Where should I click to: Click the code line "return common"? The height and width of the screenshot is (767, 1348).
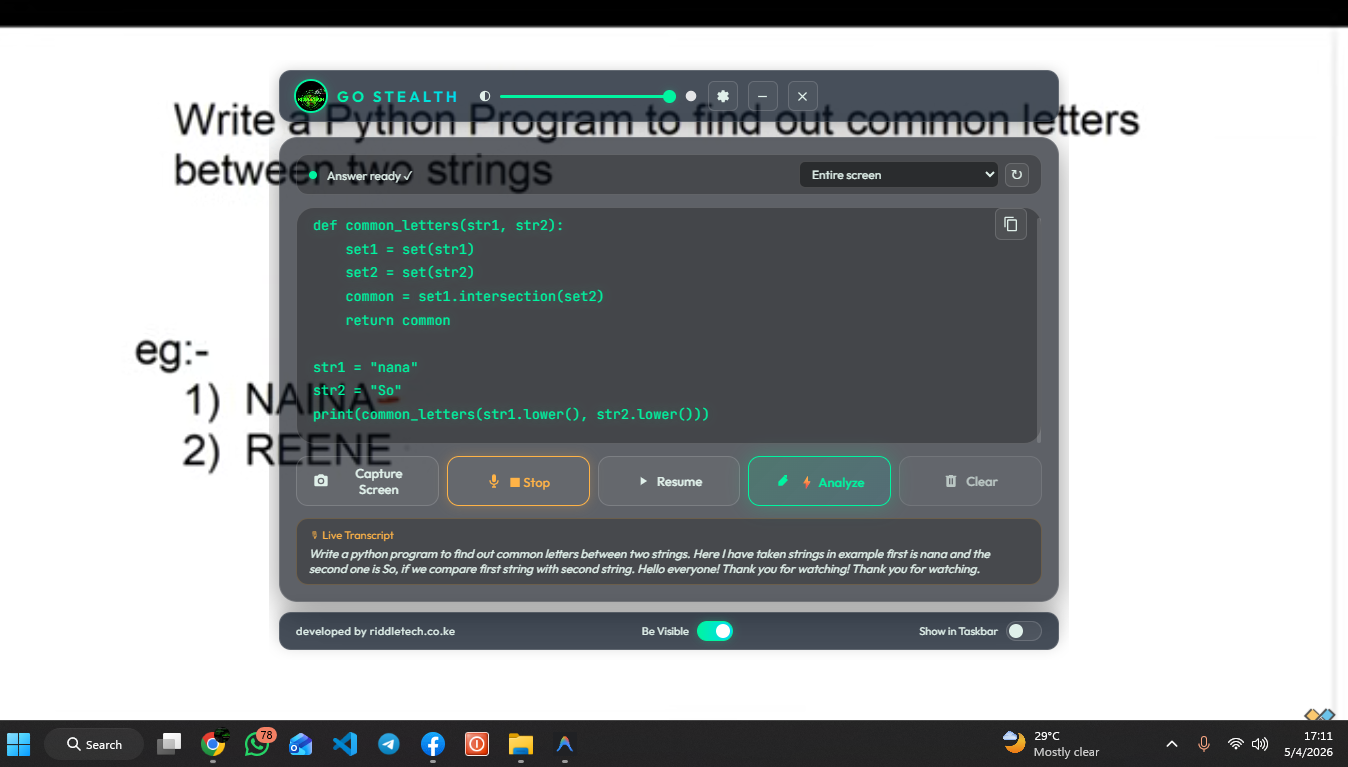coord(398,321)
